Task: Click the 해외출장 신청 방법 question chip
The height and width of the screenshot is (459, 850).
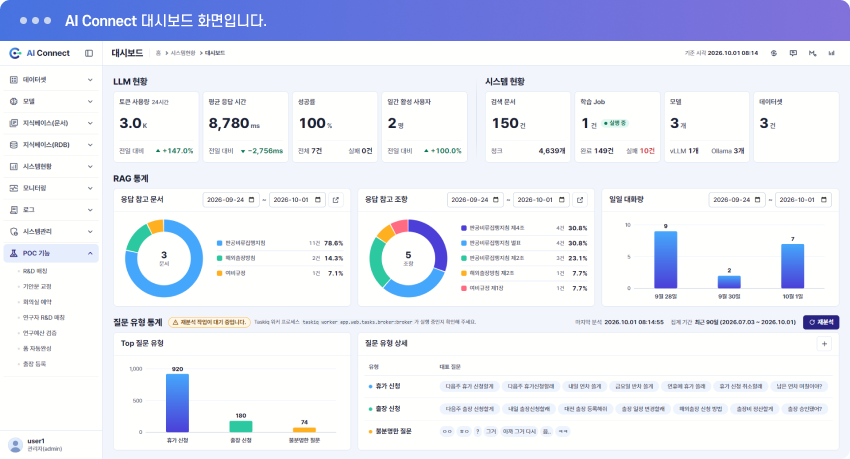Action: [x=700, y=409]
